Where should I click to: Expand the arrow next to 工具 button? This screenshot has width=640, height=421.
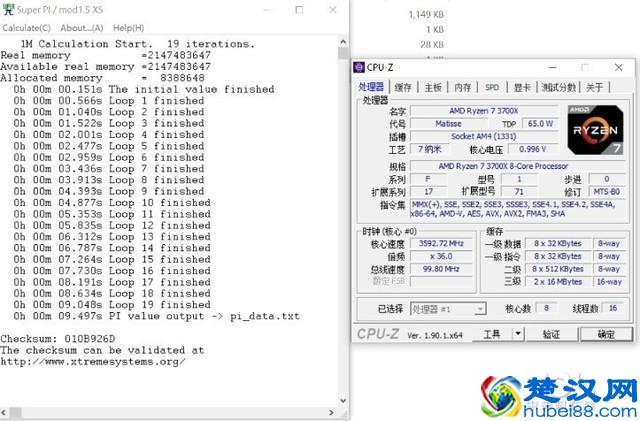pyautogui.click(x=518, y=334)
